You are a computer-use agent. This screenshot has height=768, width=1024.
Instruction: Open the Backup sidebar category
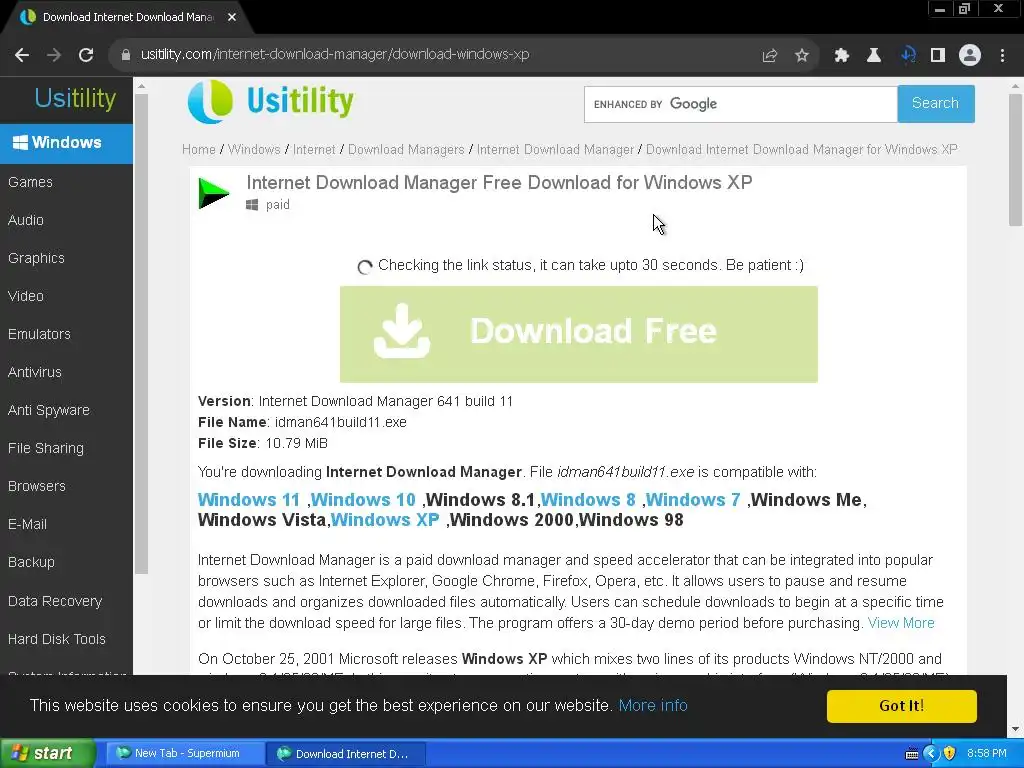pos(31,562)
